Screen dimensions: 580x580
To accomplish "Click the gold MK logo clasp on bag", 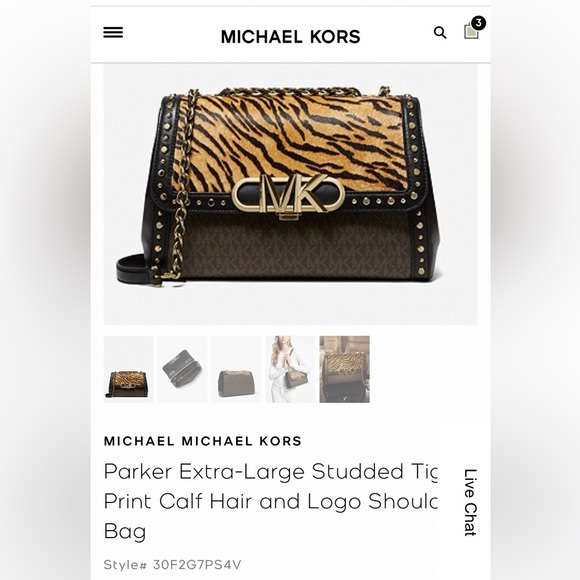I will 289,195.
